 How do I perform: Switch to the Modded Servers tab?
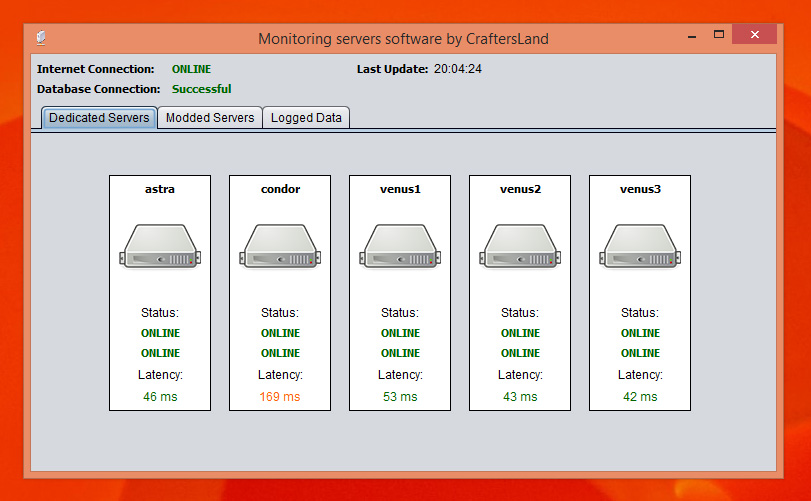pyautogui.click(x=210, y=118)
